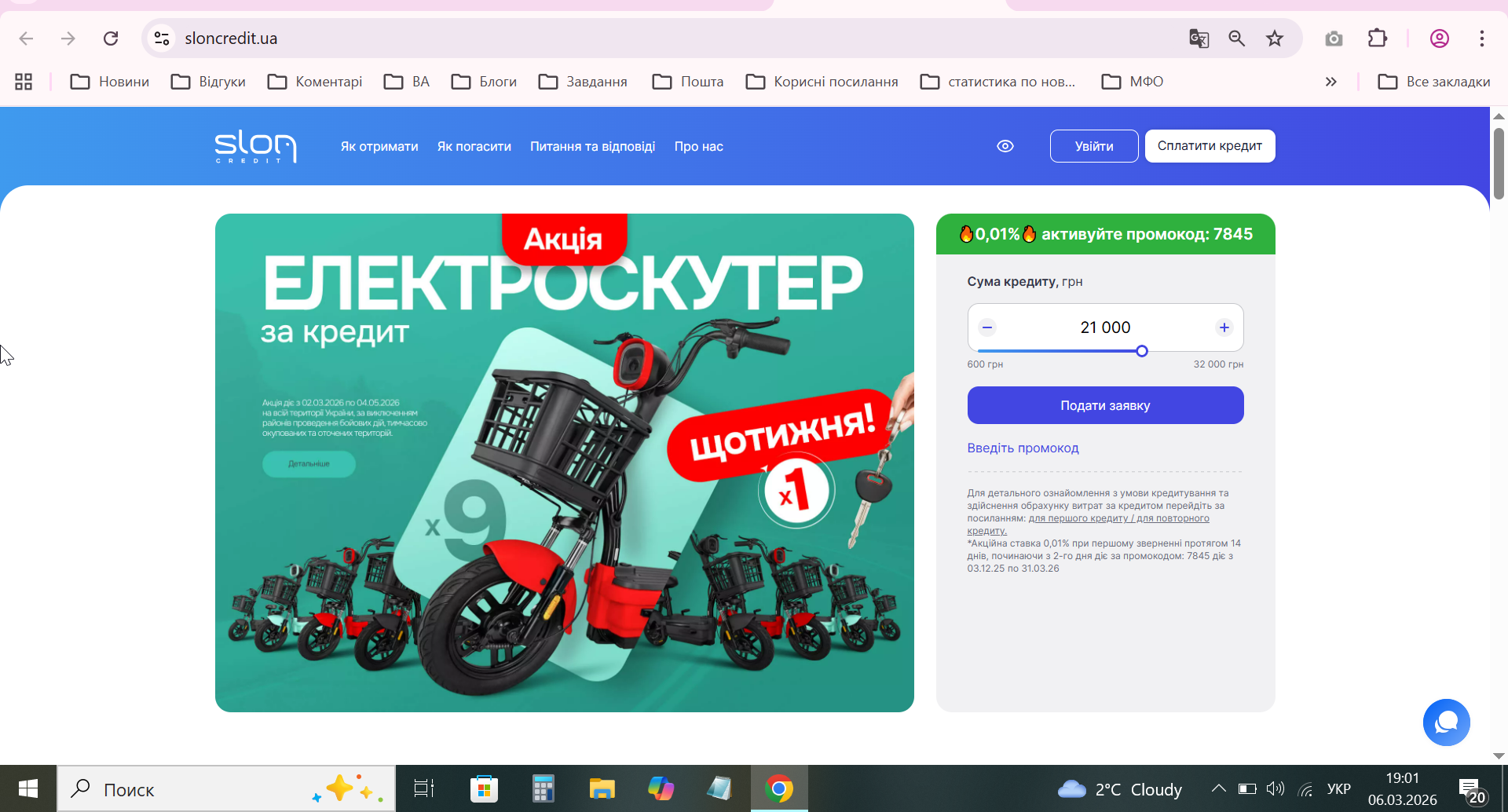Click the browser back arrow
The height and width of the screenshot is (812, 1508).
click(26, 38)
